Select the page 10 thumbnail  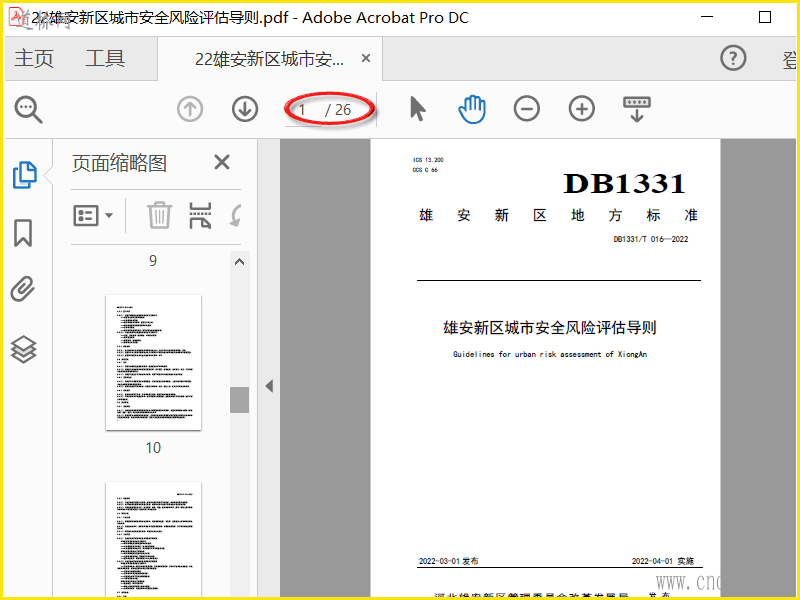pyautogui.click(x=154, y=362)
